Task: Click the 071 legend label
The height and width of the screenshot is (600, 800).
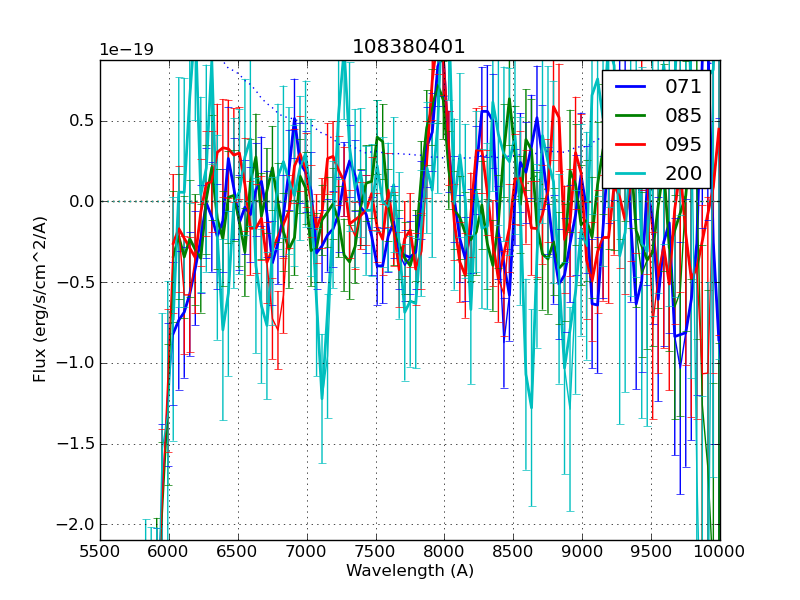Action: 684,87
